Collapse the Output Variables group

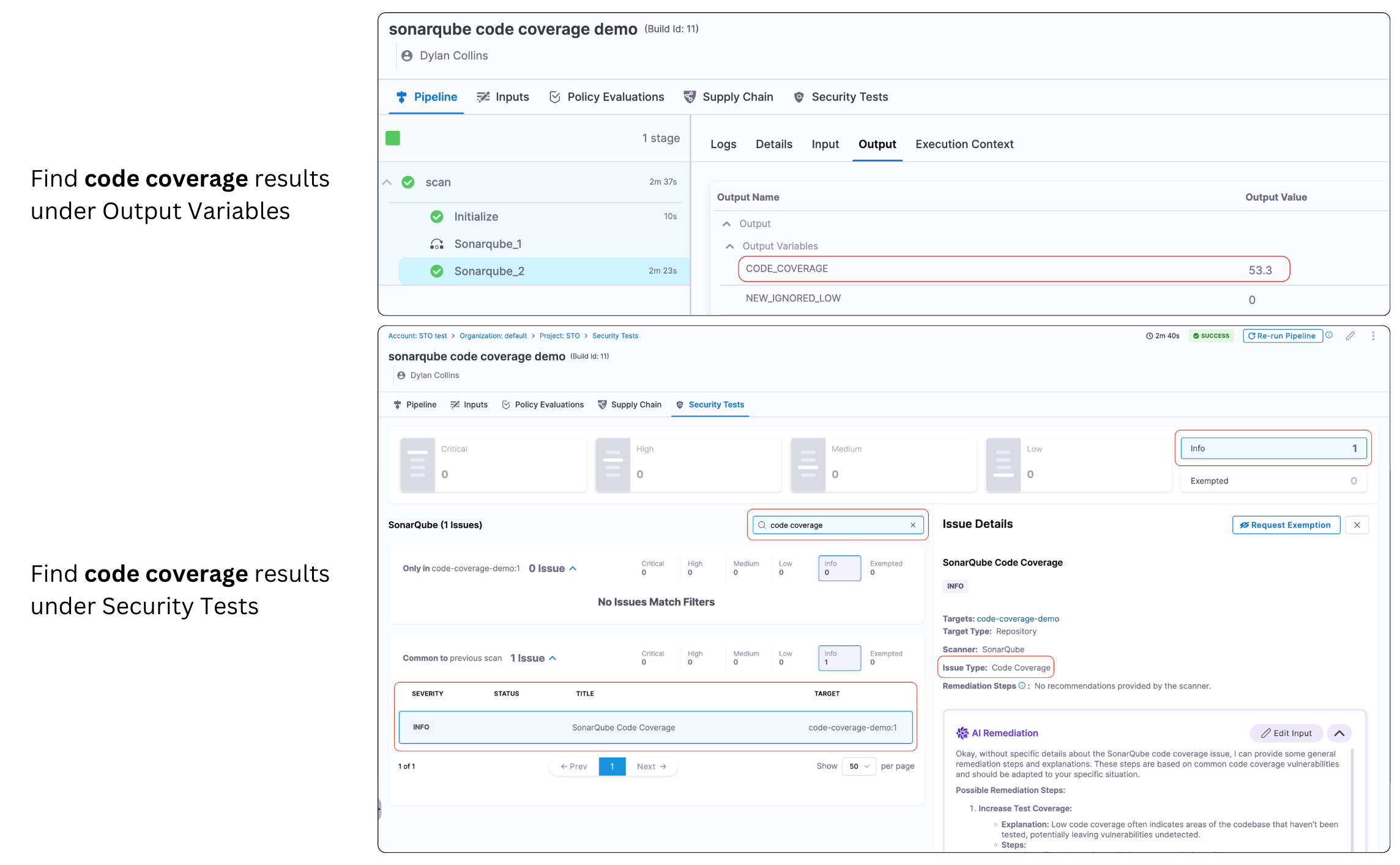[729, 246]
